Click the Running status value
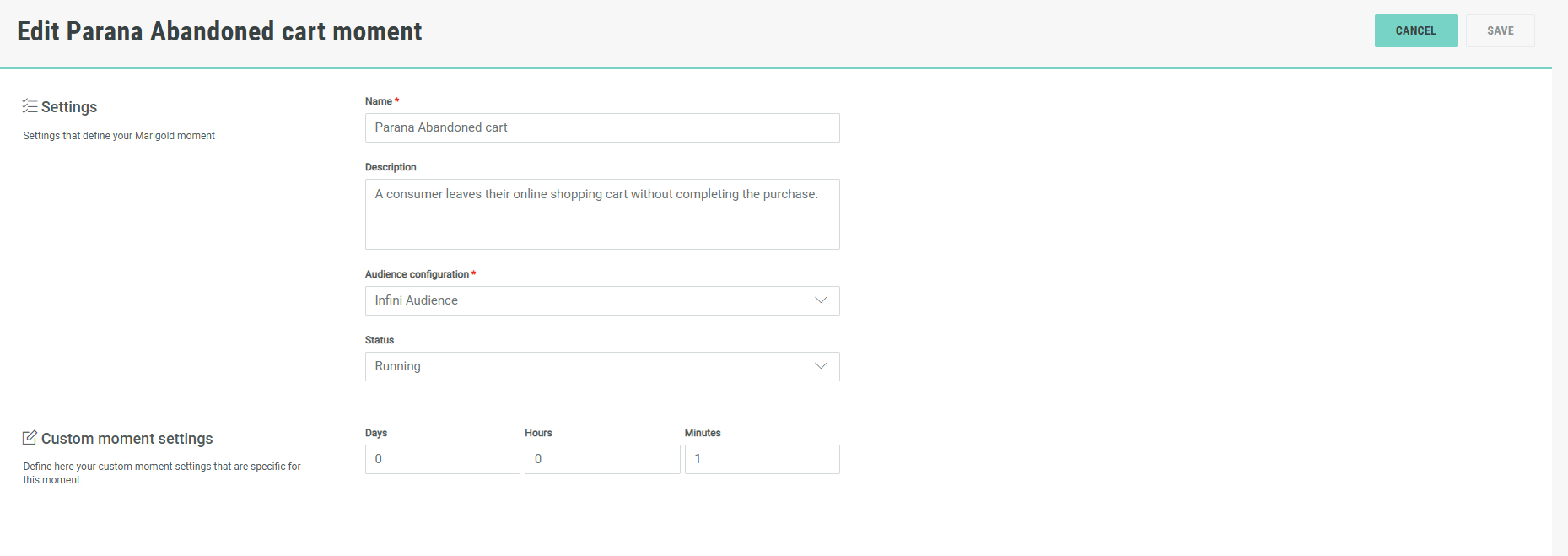Image resolution: width=1568 pixels, height=556 pixels. tap(397, 366)
